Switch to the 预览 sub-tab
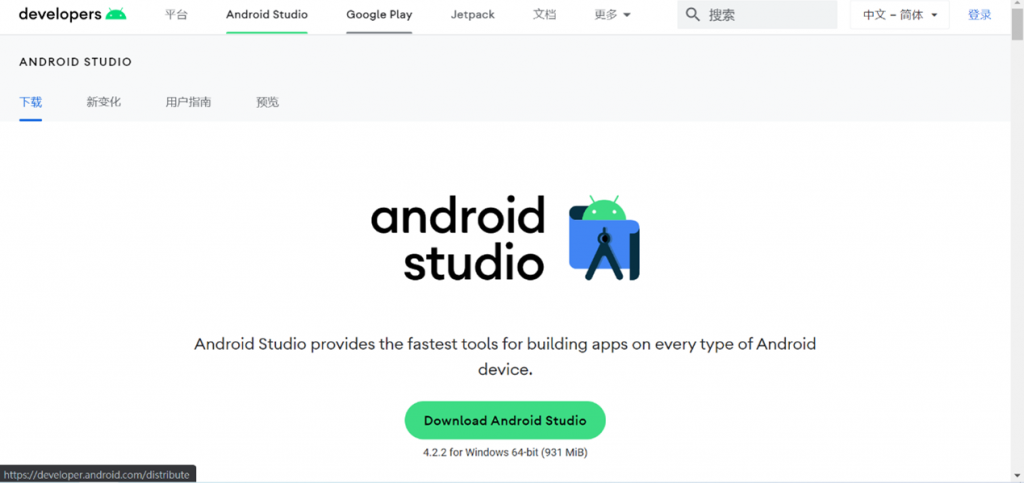The height and width of the screenshot is (483, 1024). 267,102
